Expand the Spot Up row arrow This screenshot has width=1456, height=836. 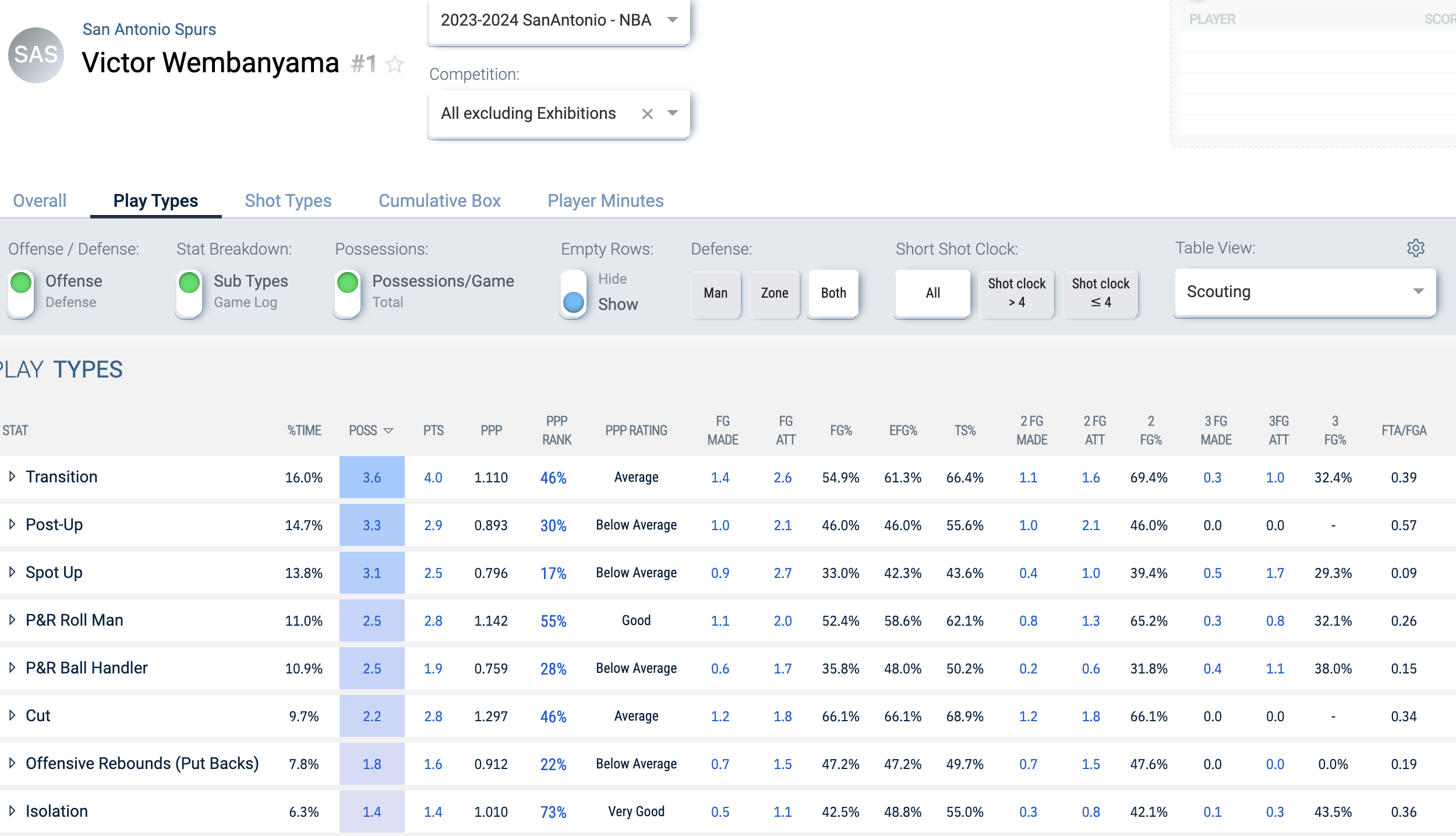click(12, 572)
